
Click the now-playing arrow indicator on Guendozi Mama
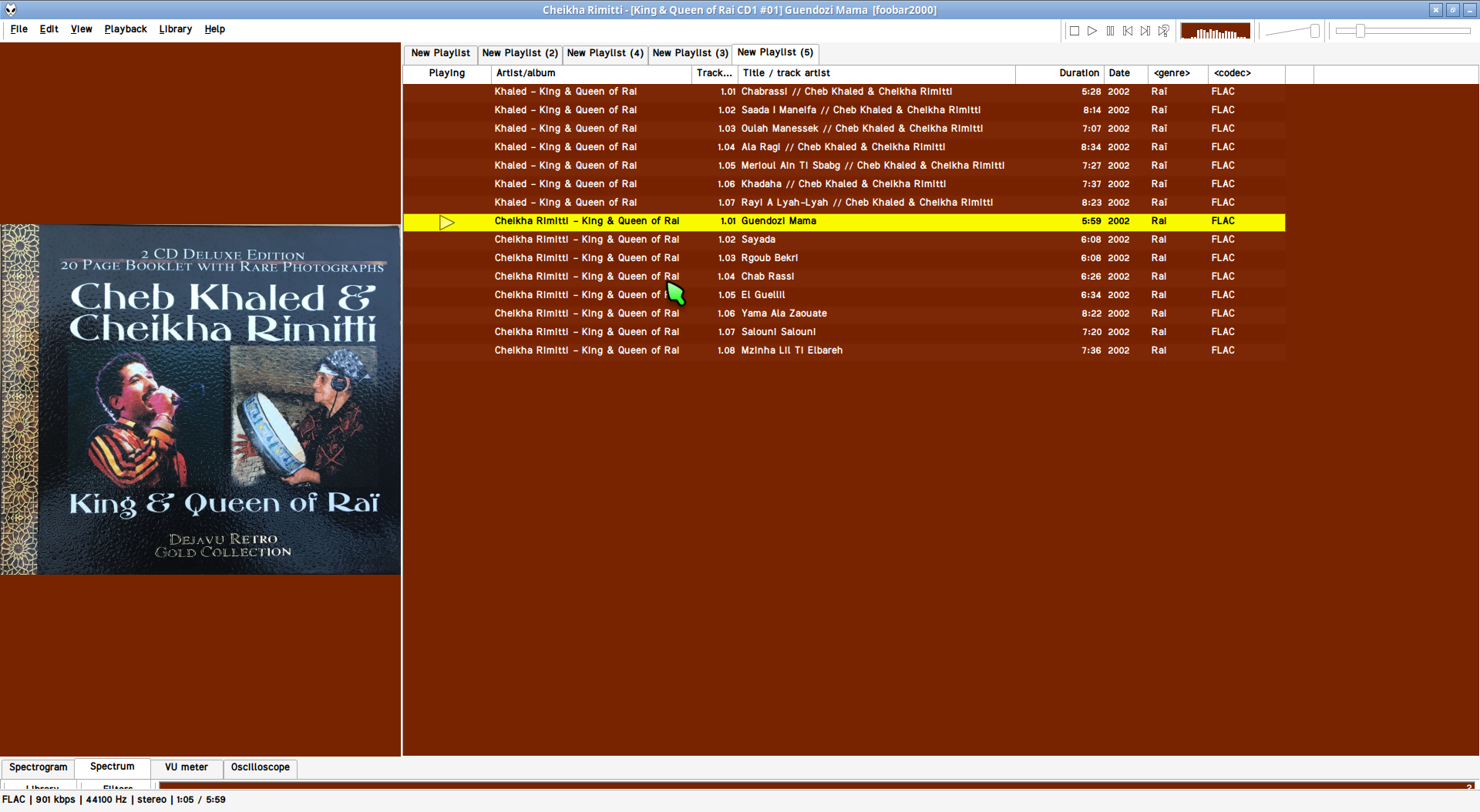tap(447, 223)
